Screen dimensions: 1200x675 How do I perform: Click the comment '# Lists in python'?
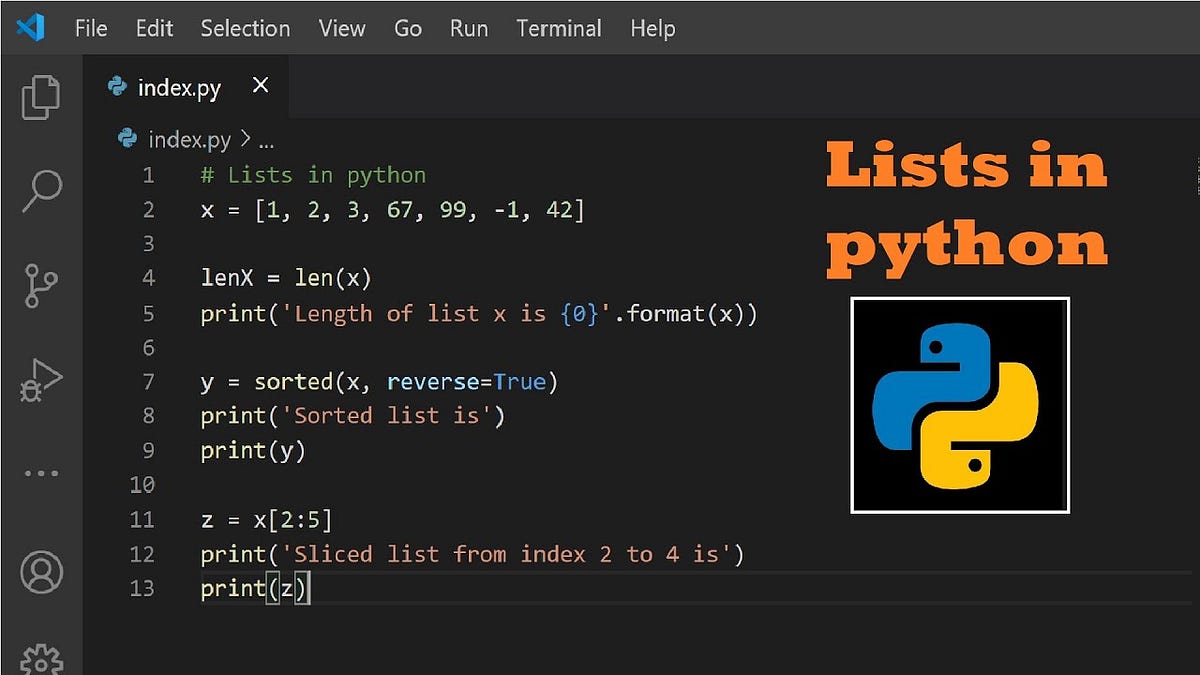click(x=313, y=176)
